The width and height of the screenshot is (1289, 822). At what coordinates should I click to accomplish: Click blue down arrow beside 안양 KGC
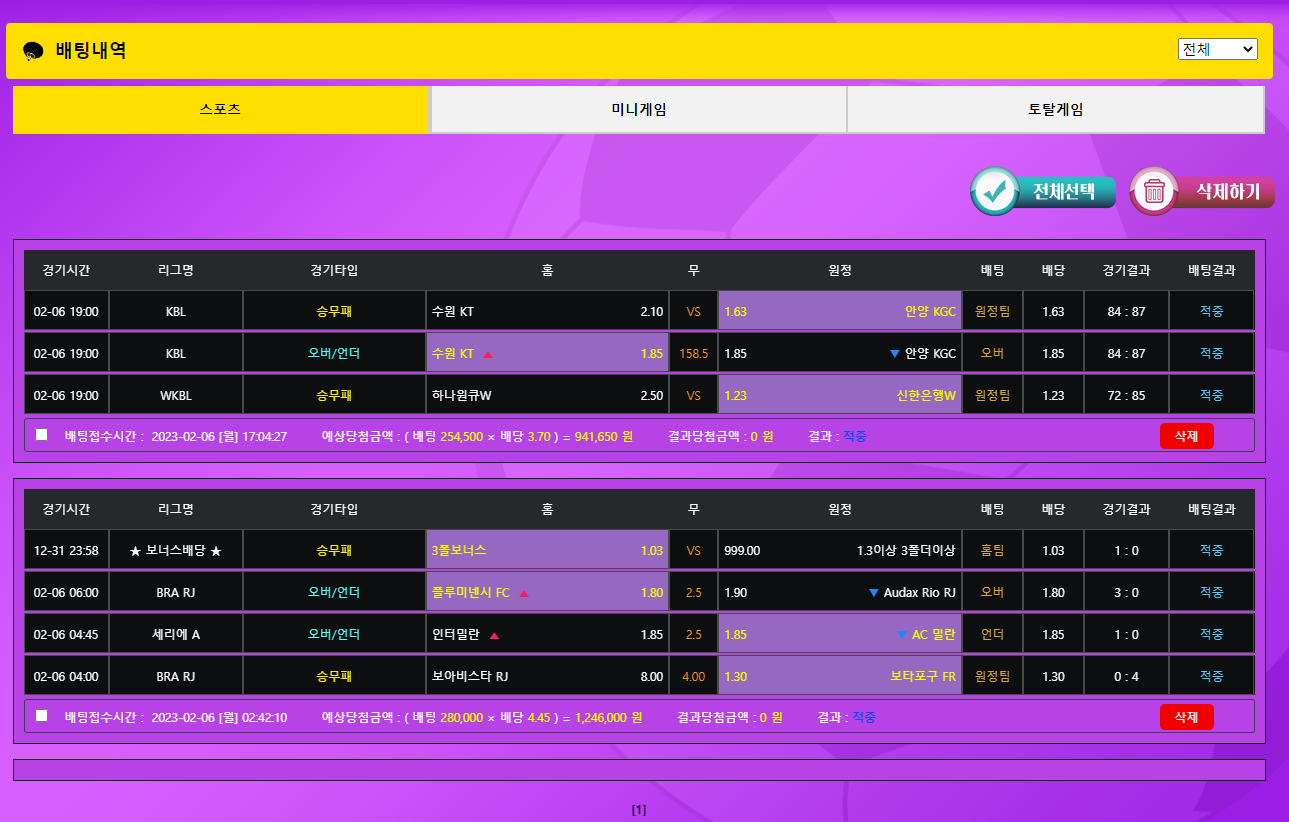pos(894,354)
